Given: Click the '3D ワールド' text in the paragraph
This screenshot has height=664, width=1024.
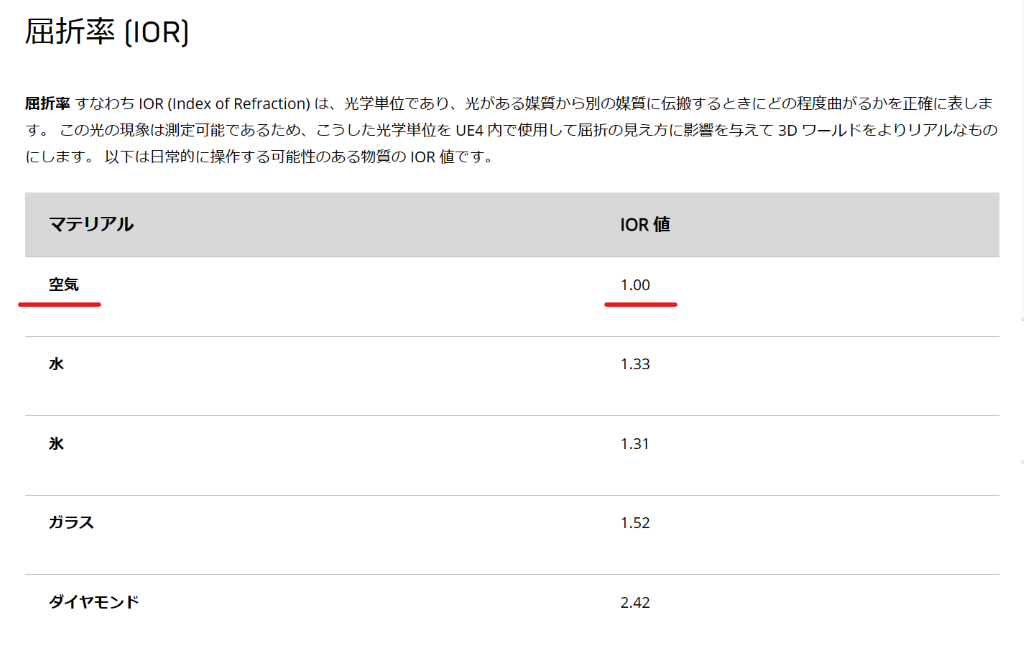Looking at the screenshot, I should point(816,131).
